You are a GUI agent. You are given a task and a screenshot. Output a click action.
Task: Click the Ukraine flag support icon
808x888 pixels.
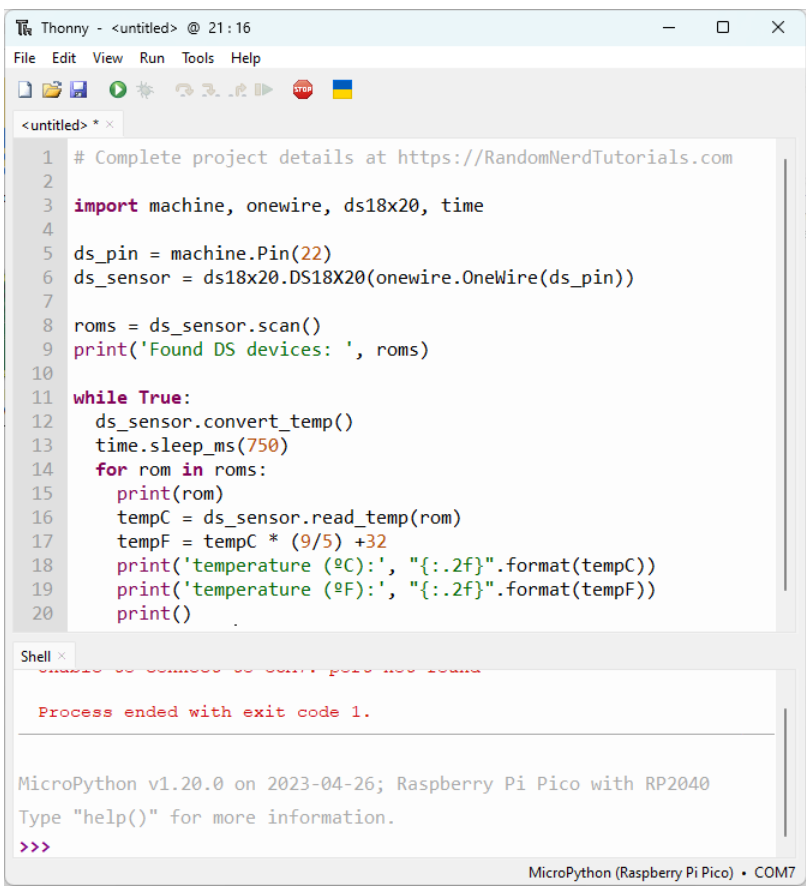click(x=342, y=89)
